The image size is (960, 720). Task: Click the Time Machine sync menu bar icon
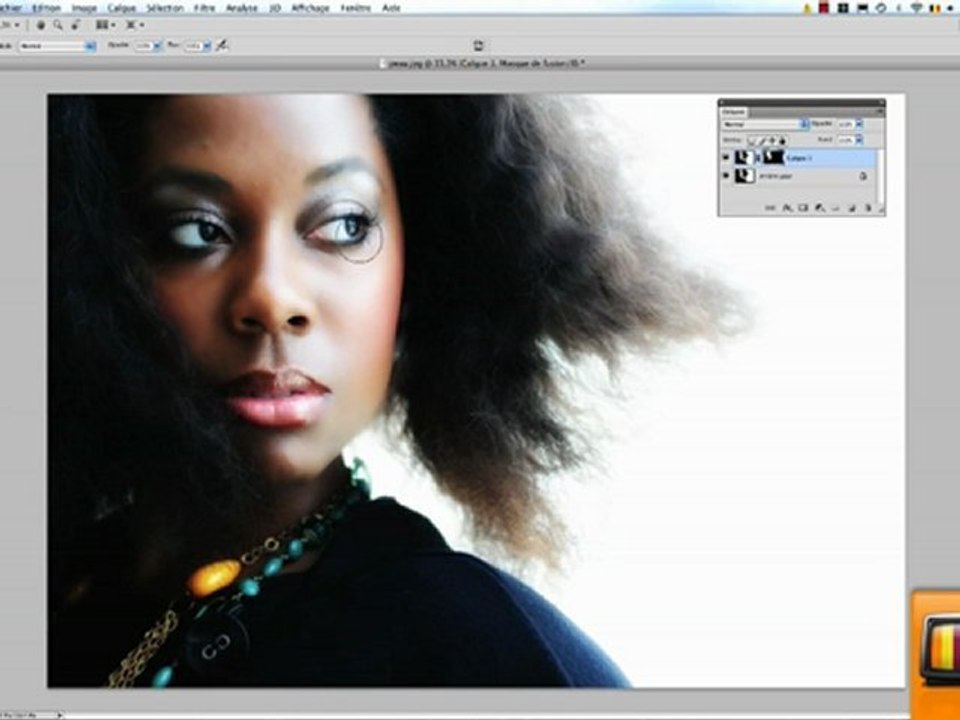pos(881,8)
